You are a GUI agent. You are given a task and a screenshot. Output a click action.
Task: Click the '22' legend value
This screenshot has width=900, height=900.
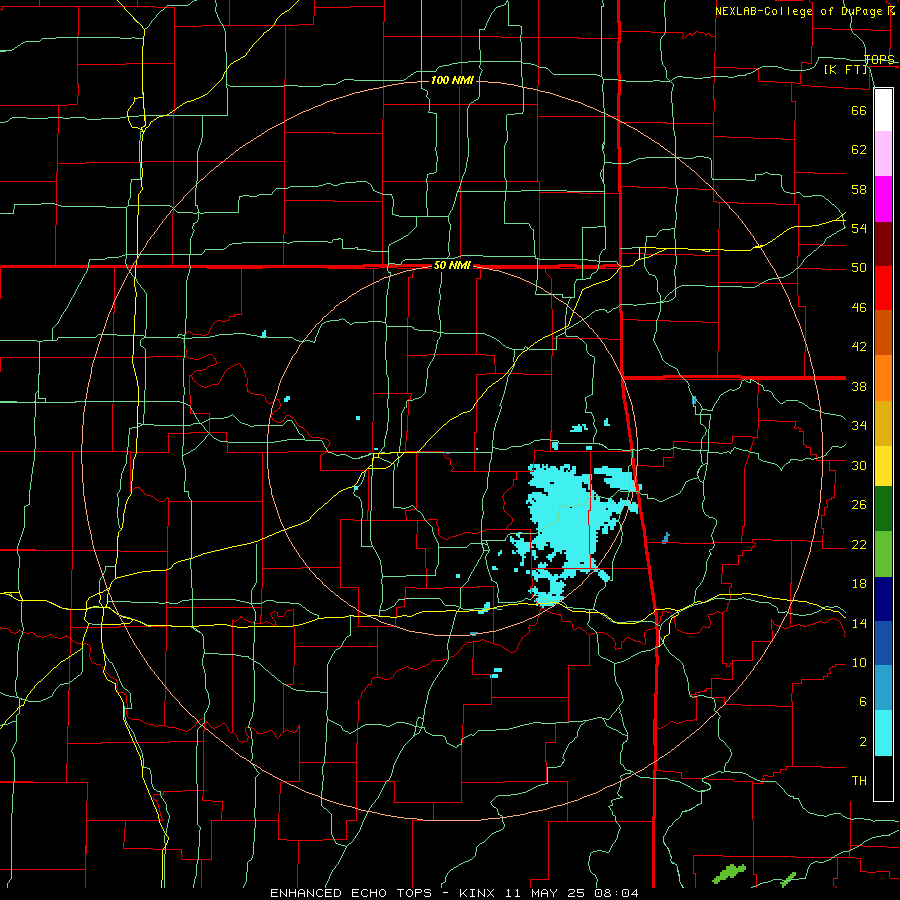pyautogui.click(x=859, y=545)
